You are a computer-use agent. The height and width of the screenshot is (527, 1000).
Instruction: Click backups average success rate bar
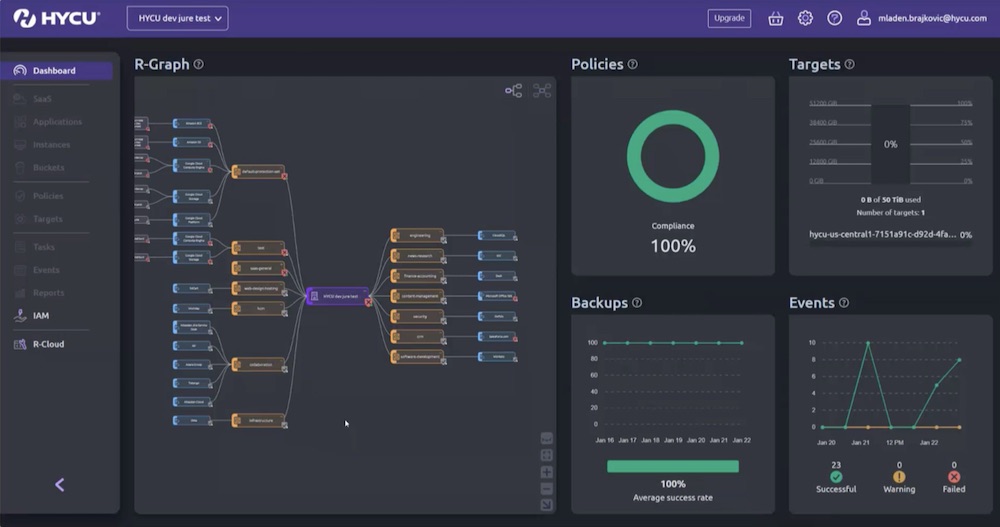(673, 466)
